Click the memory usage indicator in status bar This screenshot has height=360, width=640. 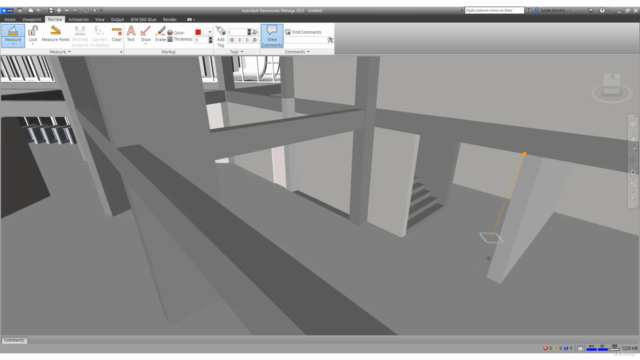tap(629, 348)
